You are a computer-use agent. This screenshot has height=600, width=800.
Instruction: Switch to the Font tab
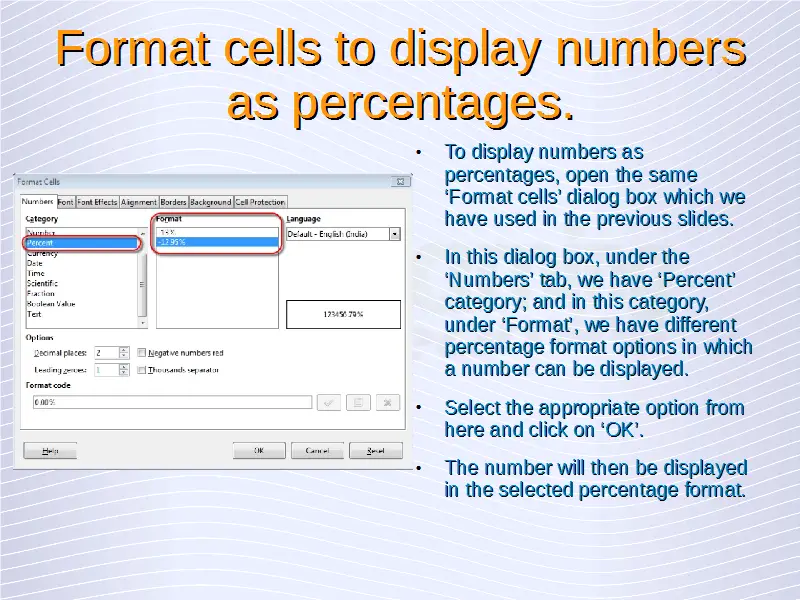(65, 202)
